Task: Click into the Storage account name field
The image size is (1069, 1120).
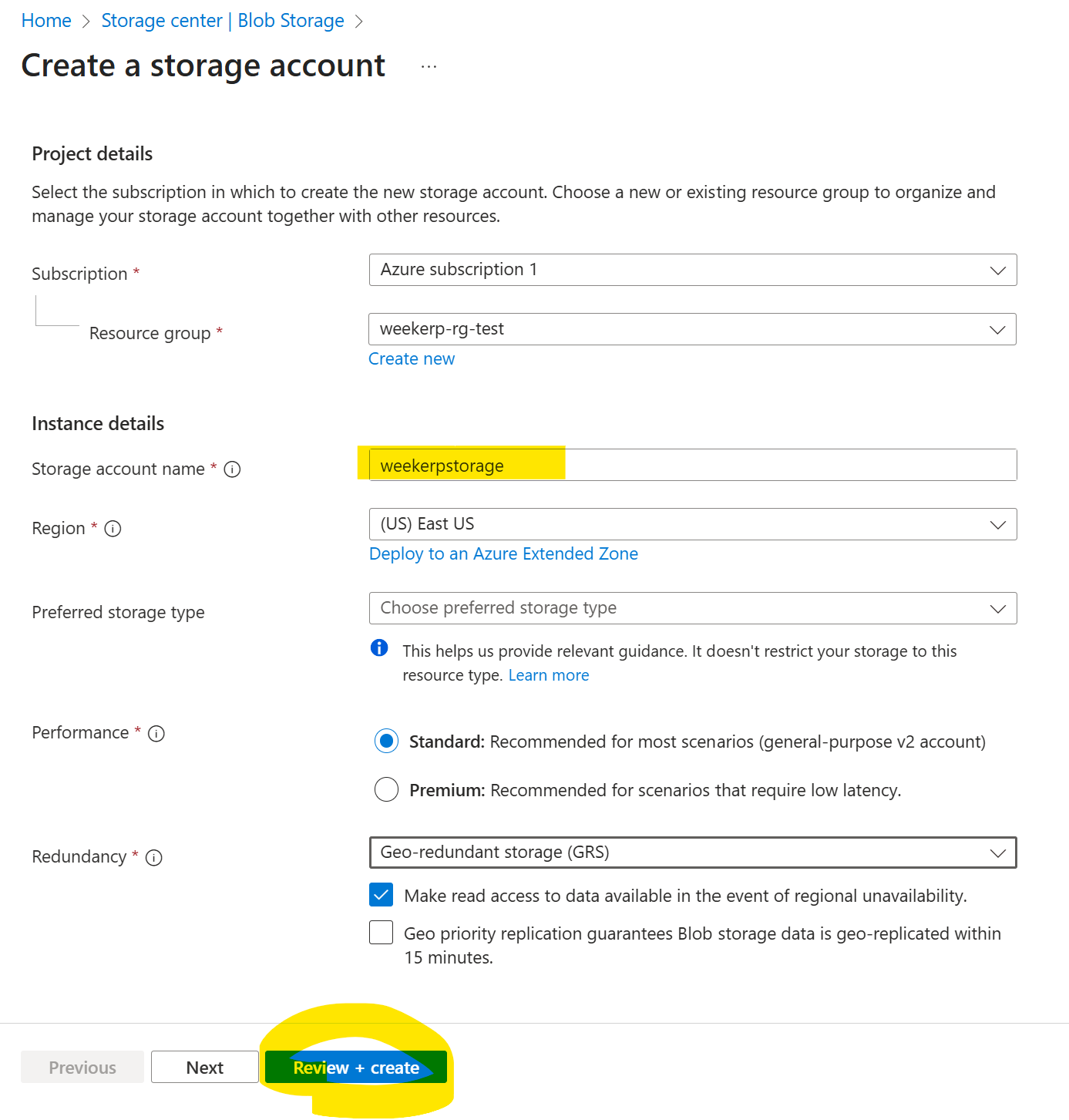Action: click(x=692, y=466)
